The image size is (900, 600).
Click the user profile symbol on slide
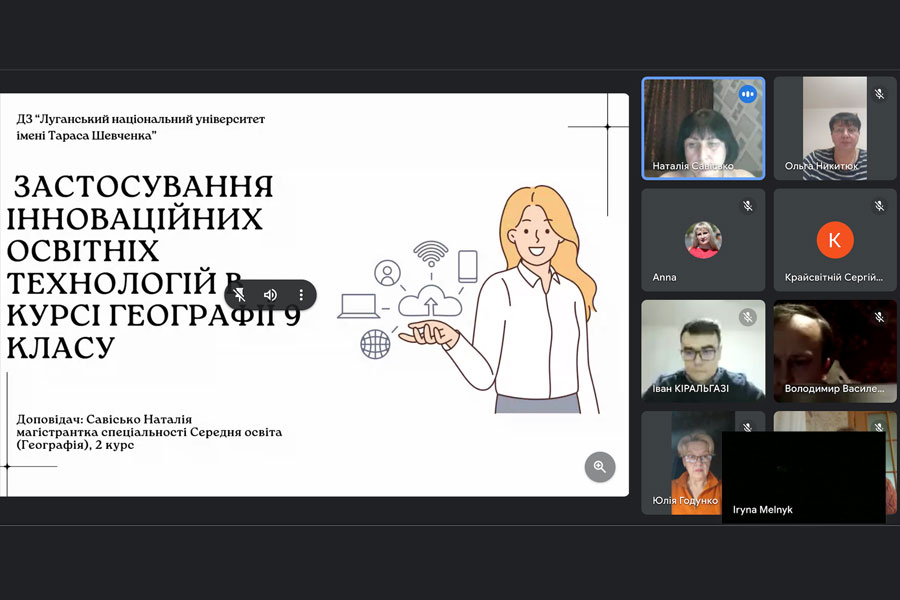tap(387, 273)
